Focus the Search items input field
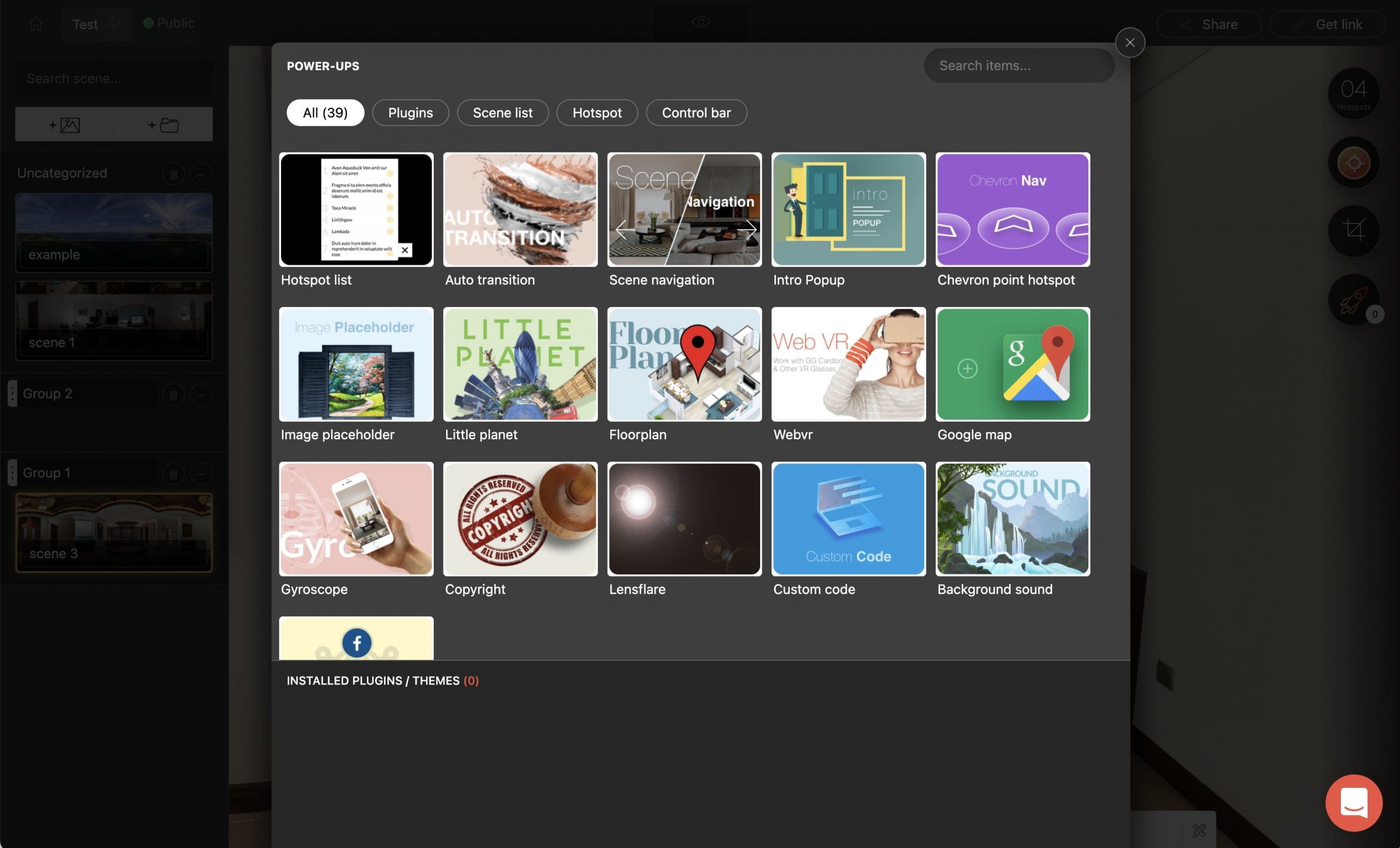This screenshot has height=848, width=1400. tap(1019, 65)
